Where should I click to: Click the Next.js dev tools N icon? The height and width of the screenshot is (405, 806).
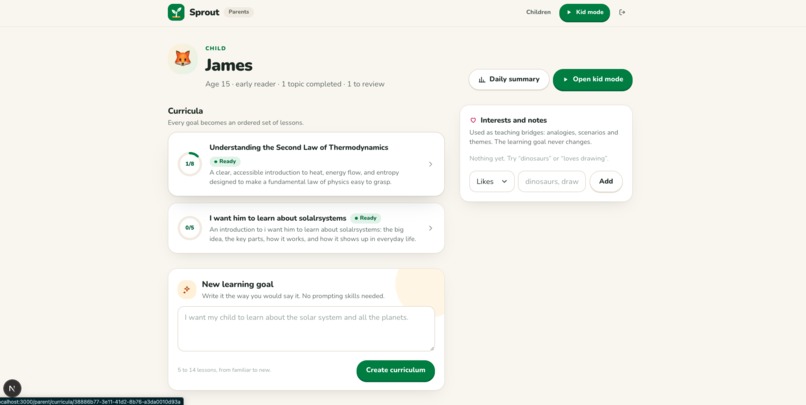click(12, 388)
